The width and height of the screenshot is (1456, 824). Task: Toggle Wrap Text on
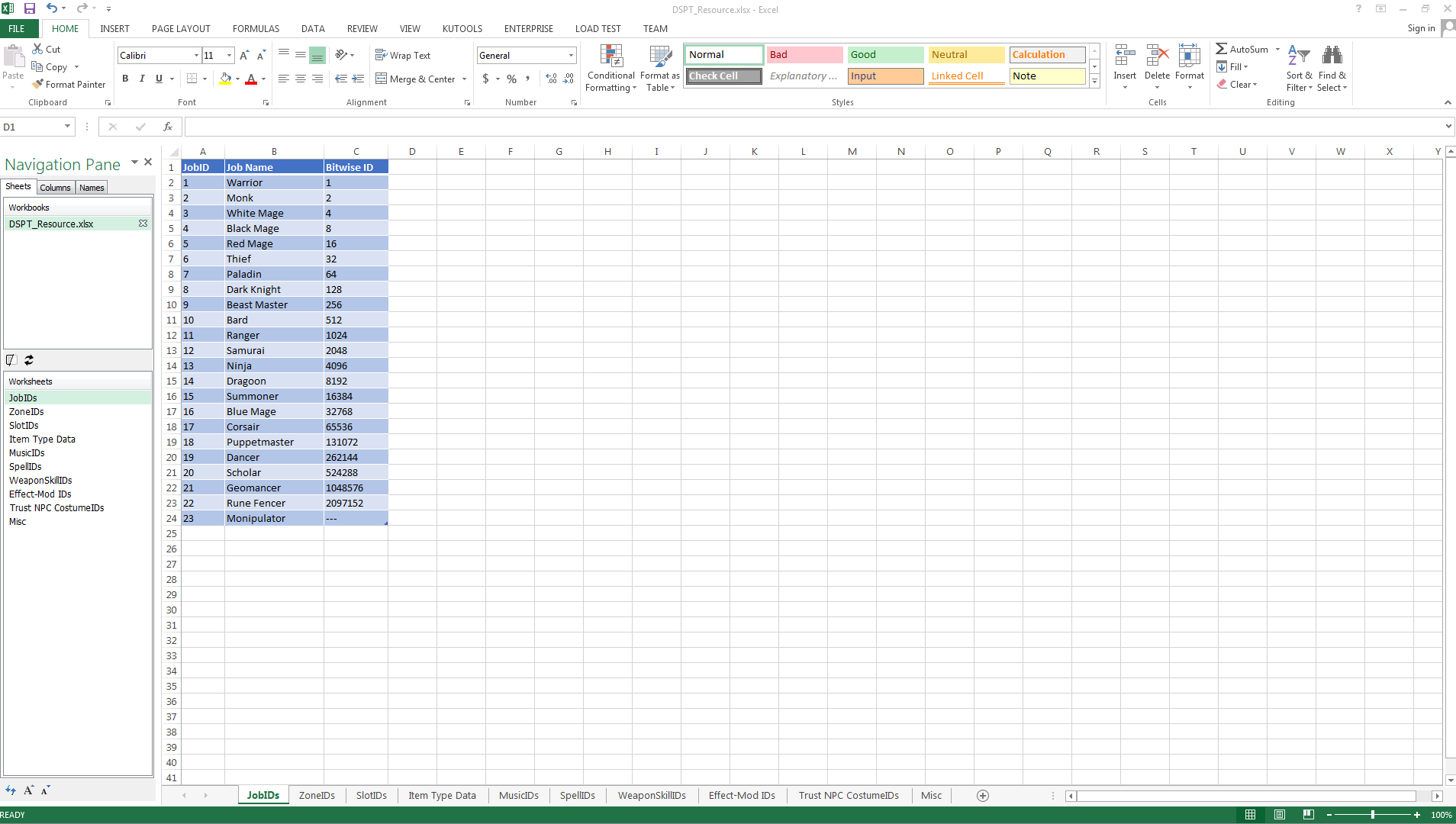[x=403, y=55]
